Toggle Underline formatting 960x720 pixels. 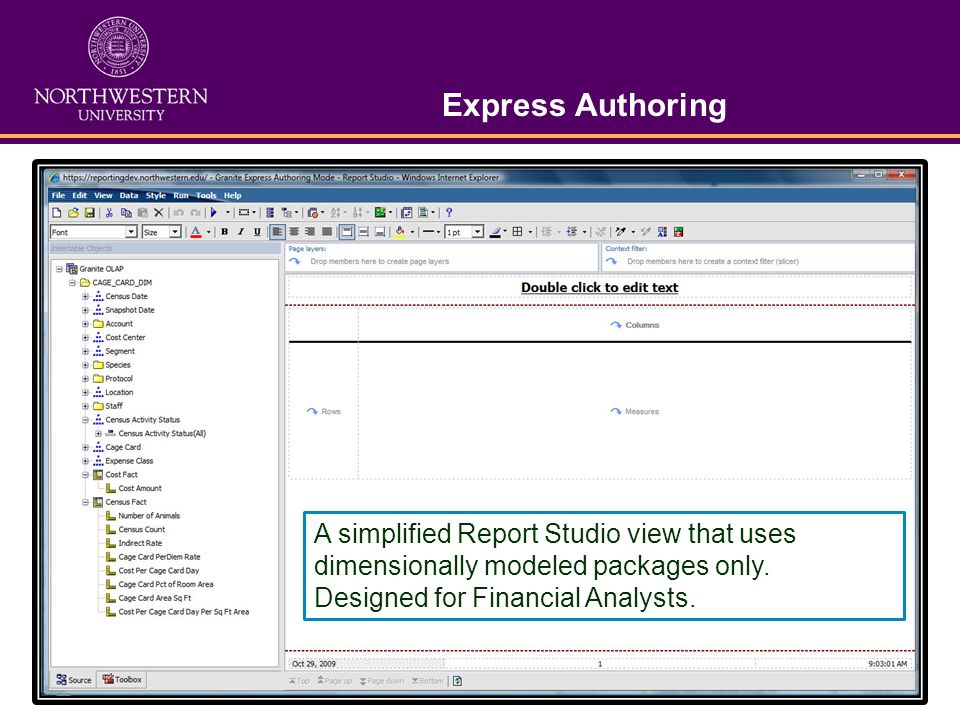tap(257, 231)
